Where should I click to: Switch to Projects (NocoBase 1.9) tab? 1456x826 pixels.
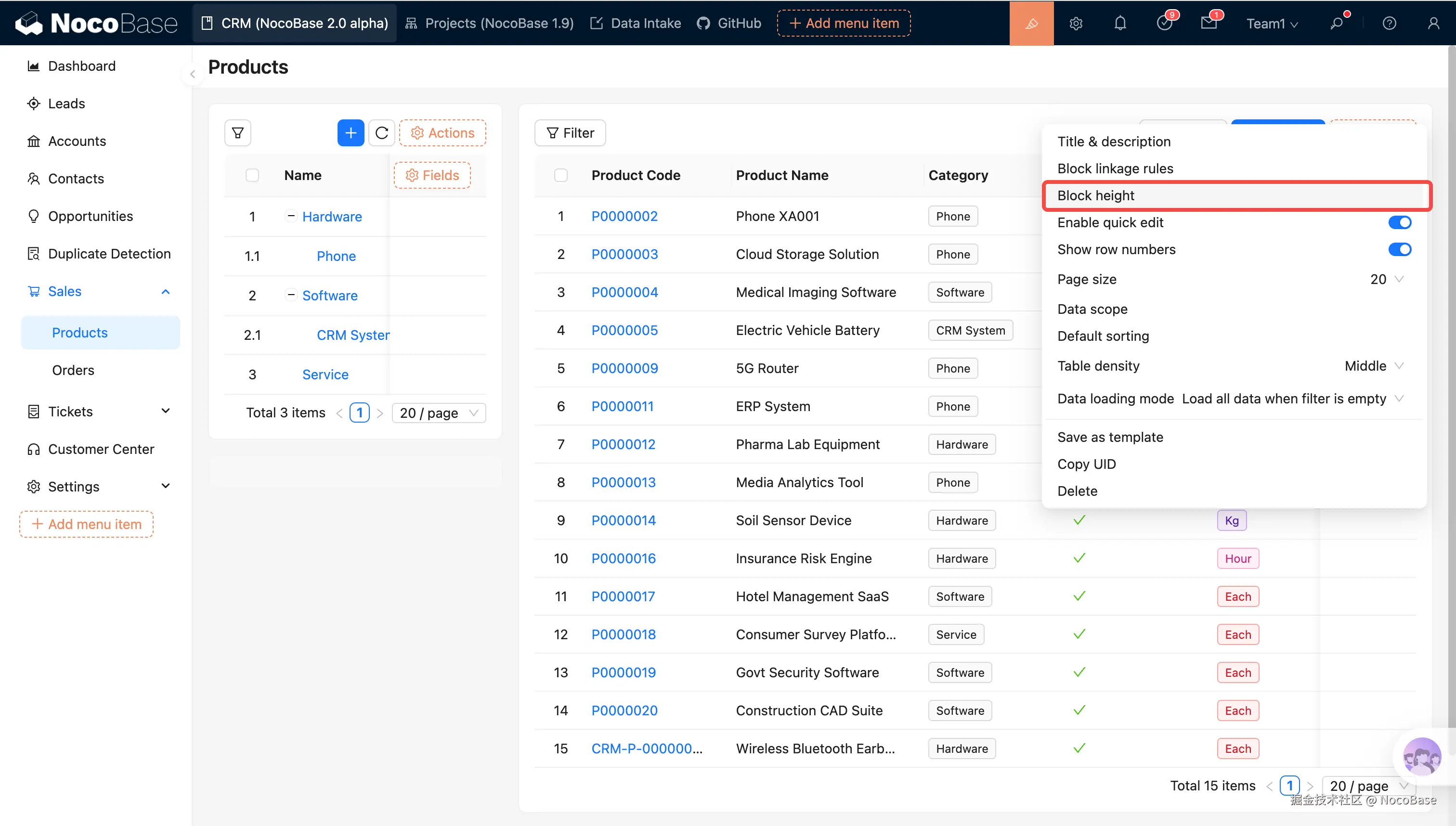pyautogui.click(x=489, y=23)
